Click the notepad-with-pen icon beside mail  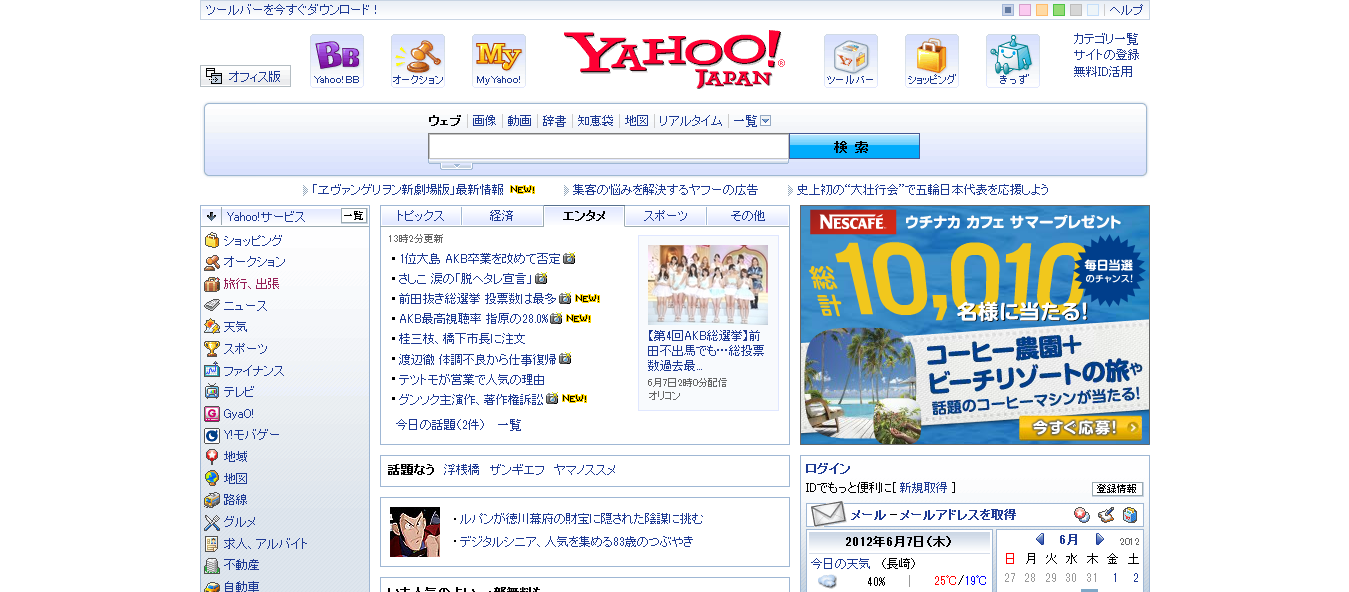1106,515
